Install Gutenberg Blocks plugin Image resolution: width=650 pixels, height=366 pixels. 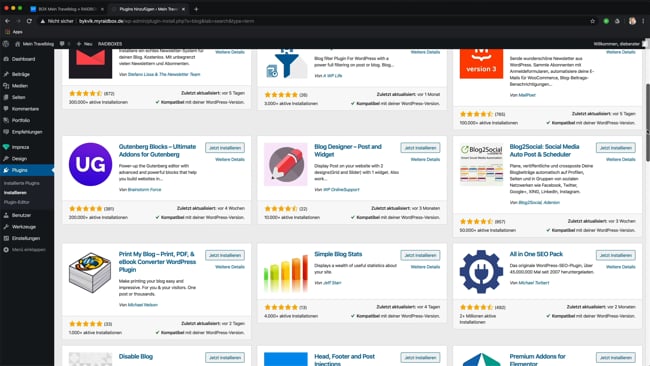[x=225, y=148]
